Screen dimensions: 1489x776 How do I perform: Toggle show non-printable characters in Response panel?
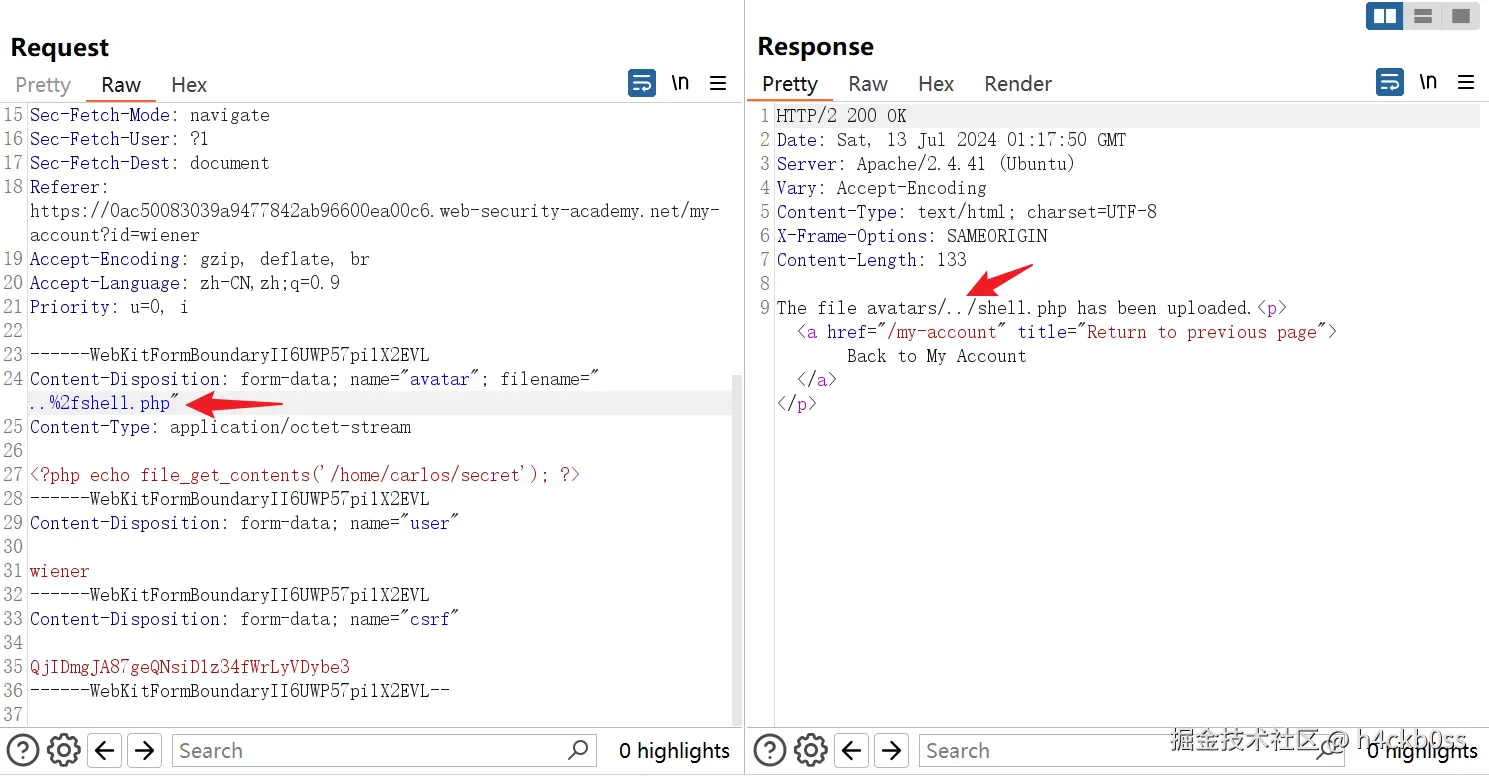pos(1428,82)
